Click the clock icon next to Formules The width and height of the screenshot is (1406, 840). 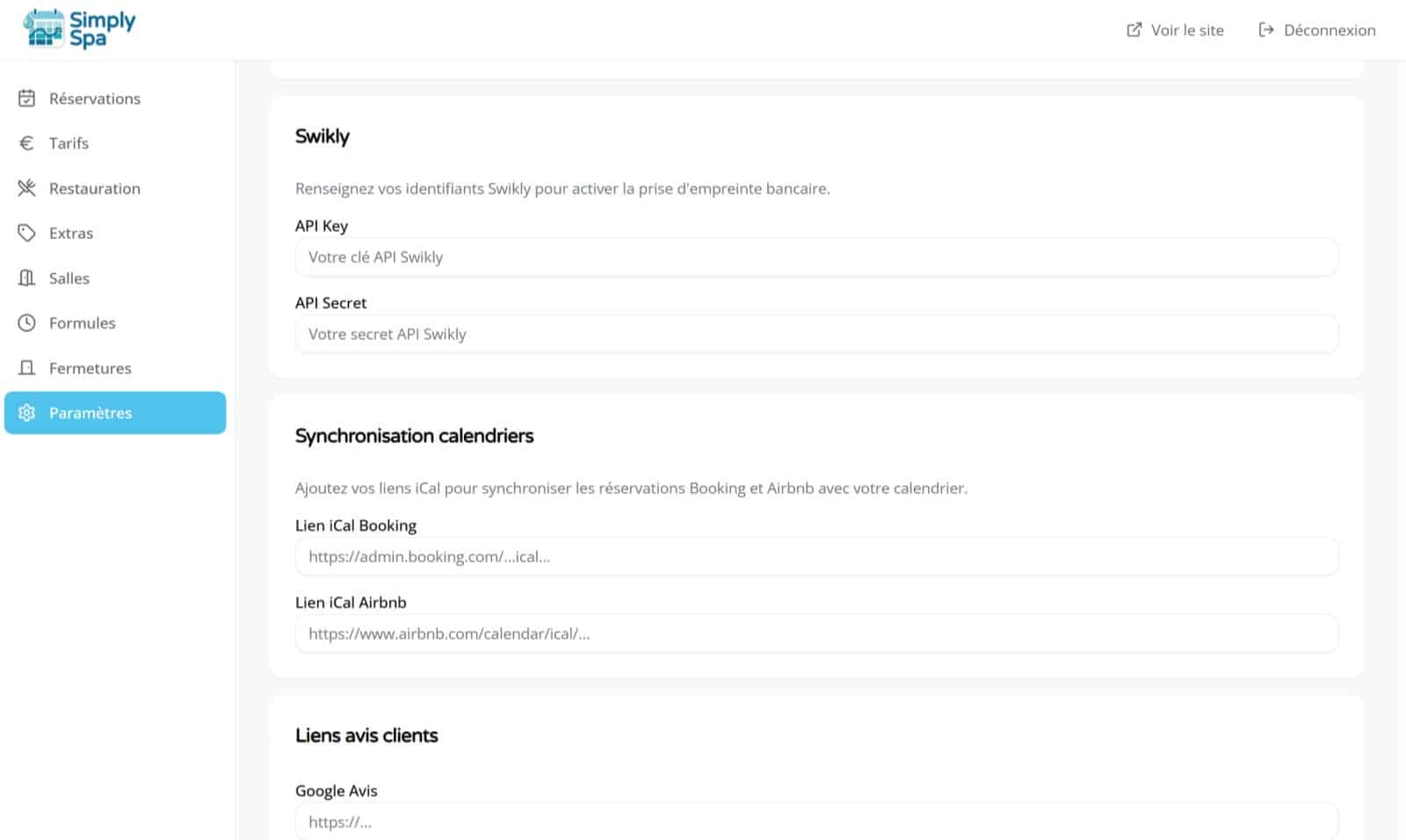(x=26, y=322)
